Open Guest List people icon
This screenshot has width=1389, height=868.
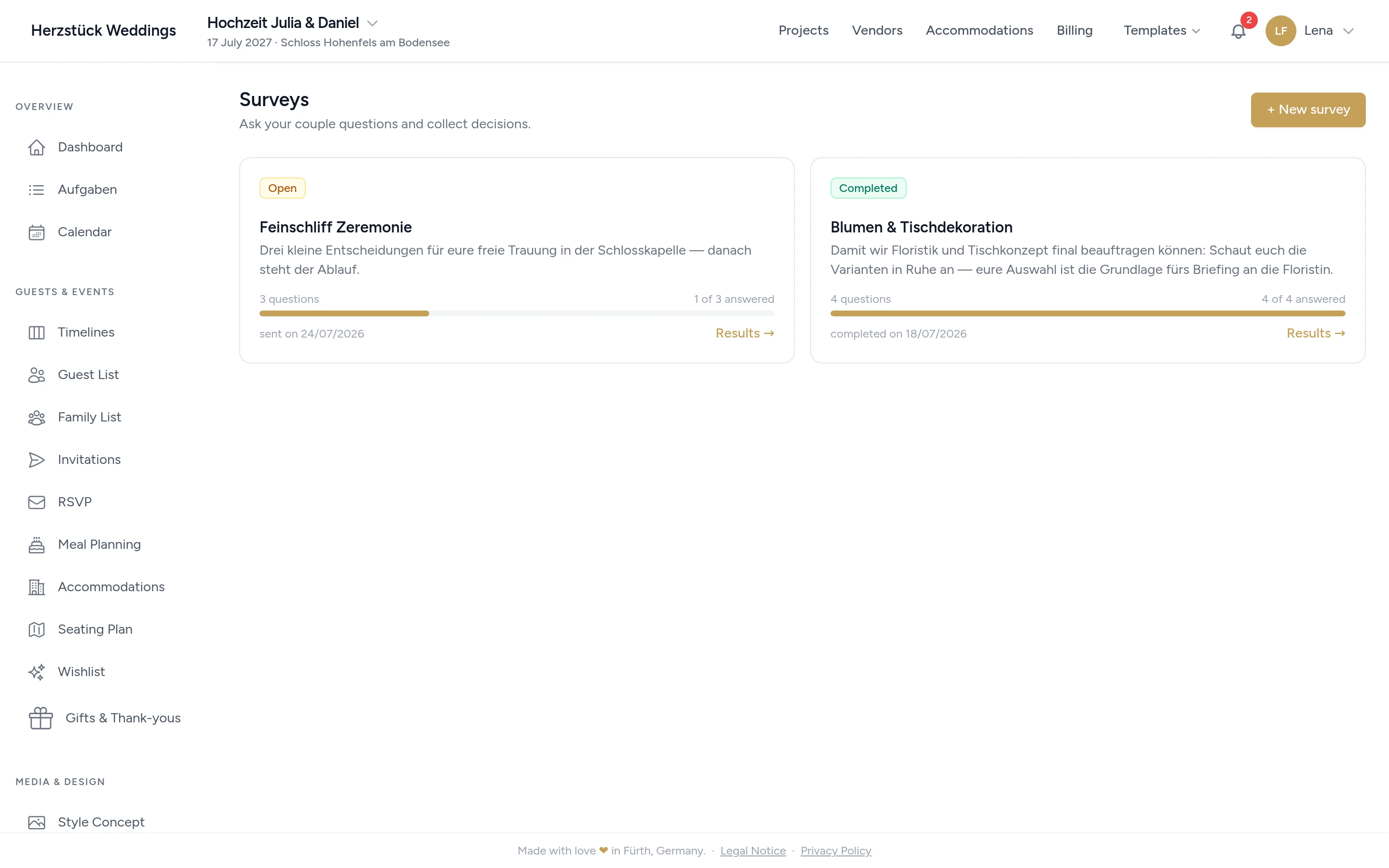(37, 374)
